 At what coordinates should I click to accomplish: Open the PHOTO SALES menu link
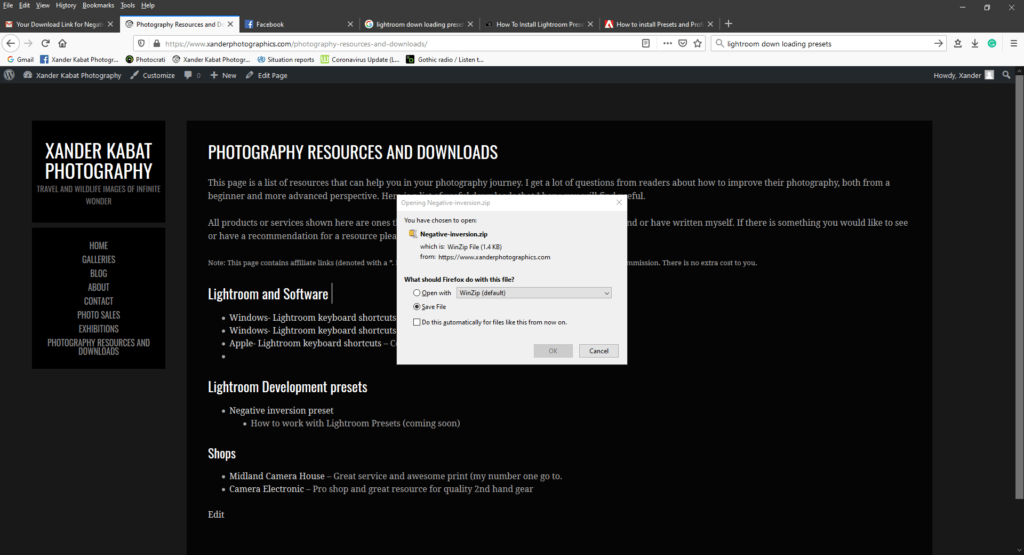pyautogui.click(x=99, y=315)
